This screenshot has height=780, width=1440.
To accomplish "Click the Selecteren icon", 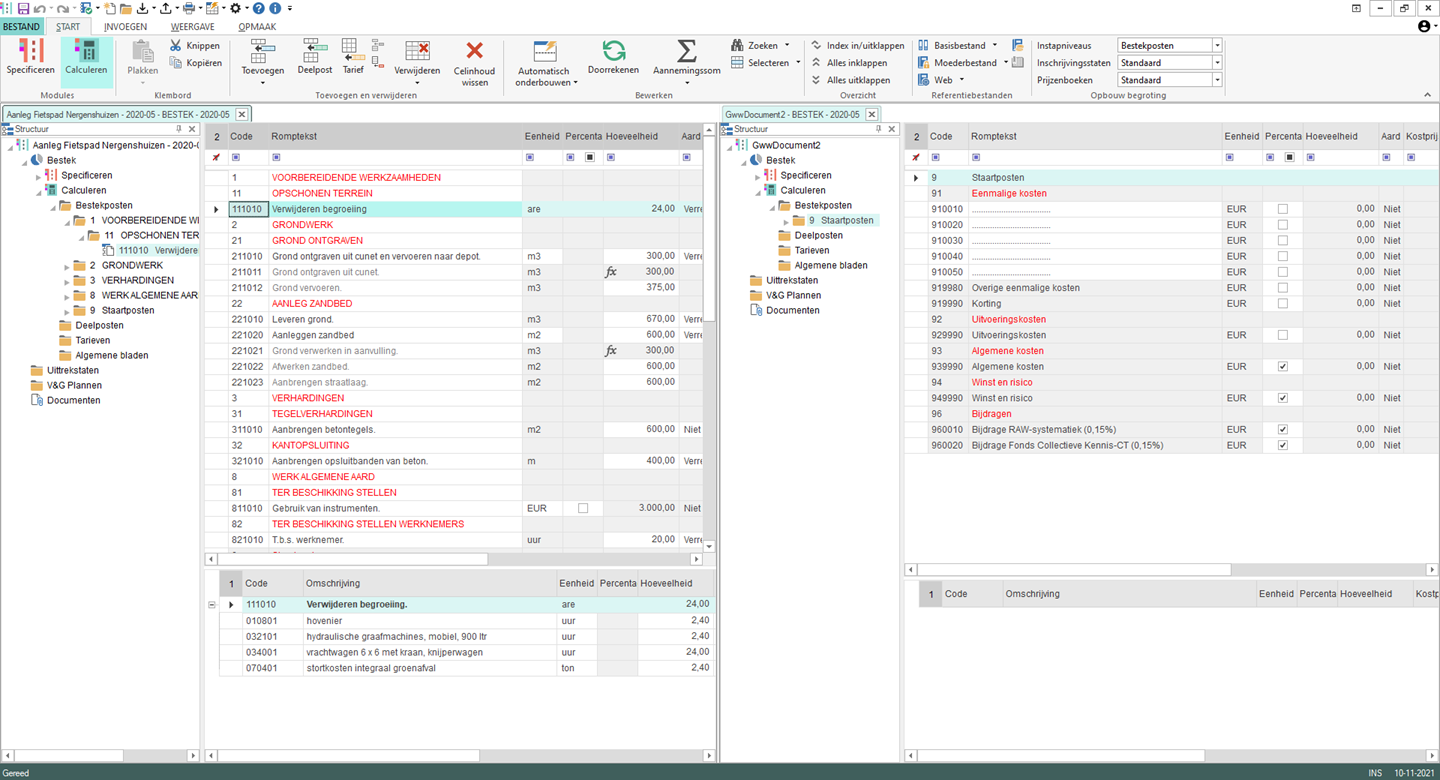I will click(738, 62).
